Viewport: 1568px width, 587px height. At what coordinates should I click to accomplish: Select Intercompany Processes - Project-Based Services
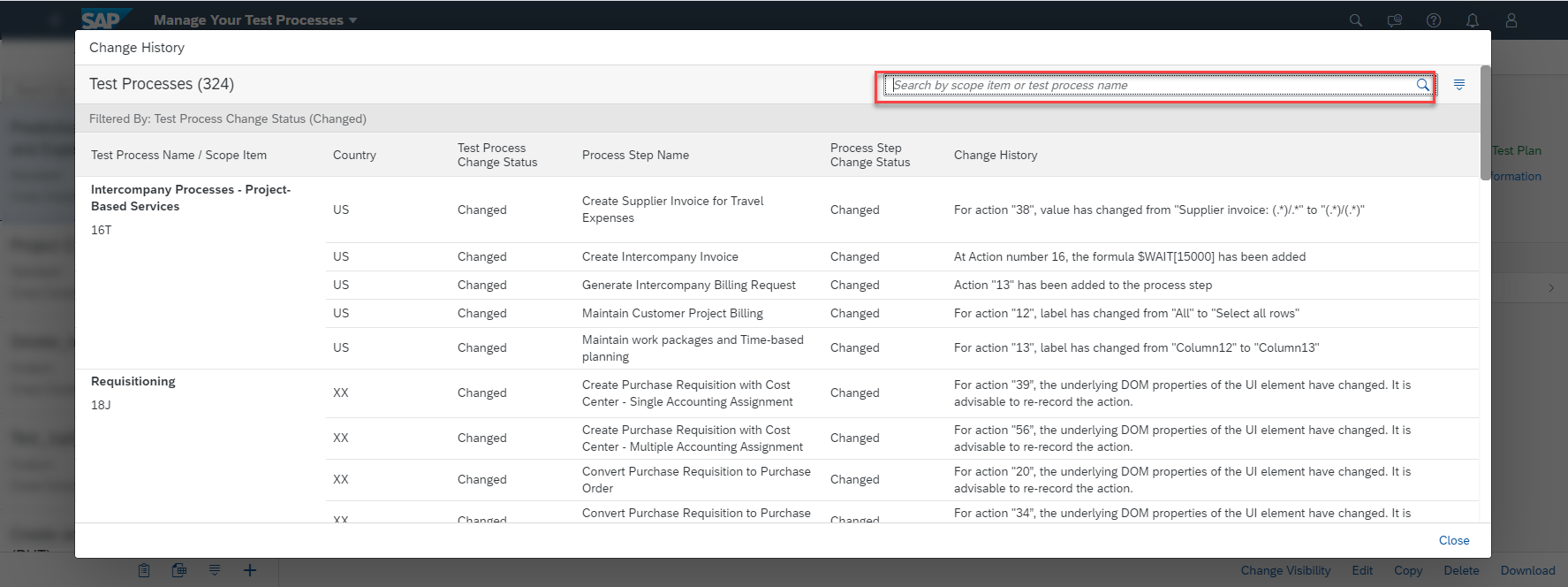pos(191,198)
